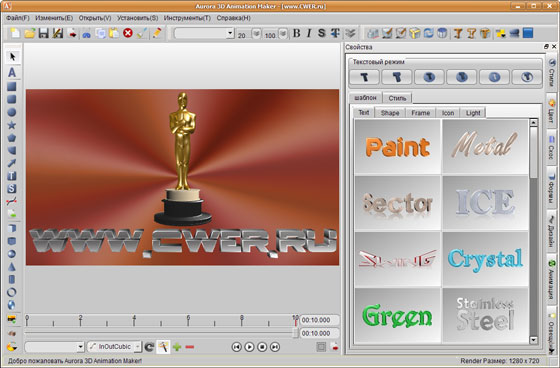Select the first text mode button
This screenshot has height=368, width=560.
click(364, 77)
